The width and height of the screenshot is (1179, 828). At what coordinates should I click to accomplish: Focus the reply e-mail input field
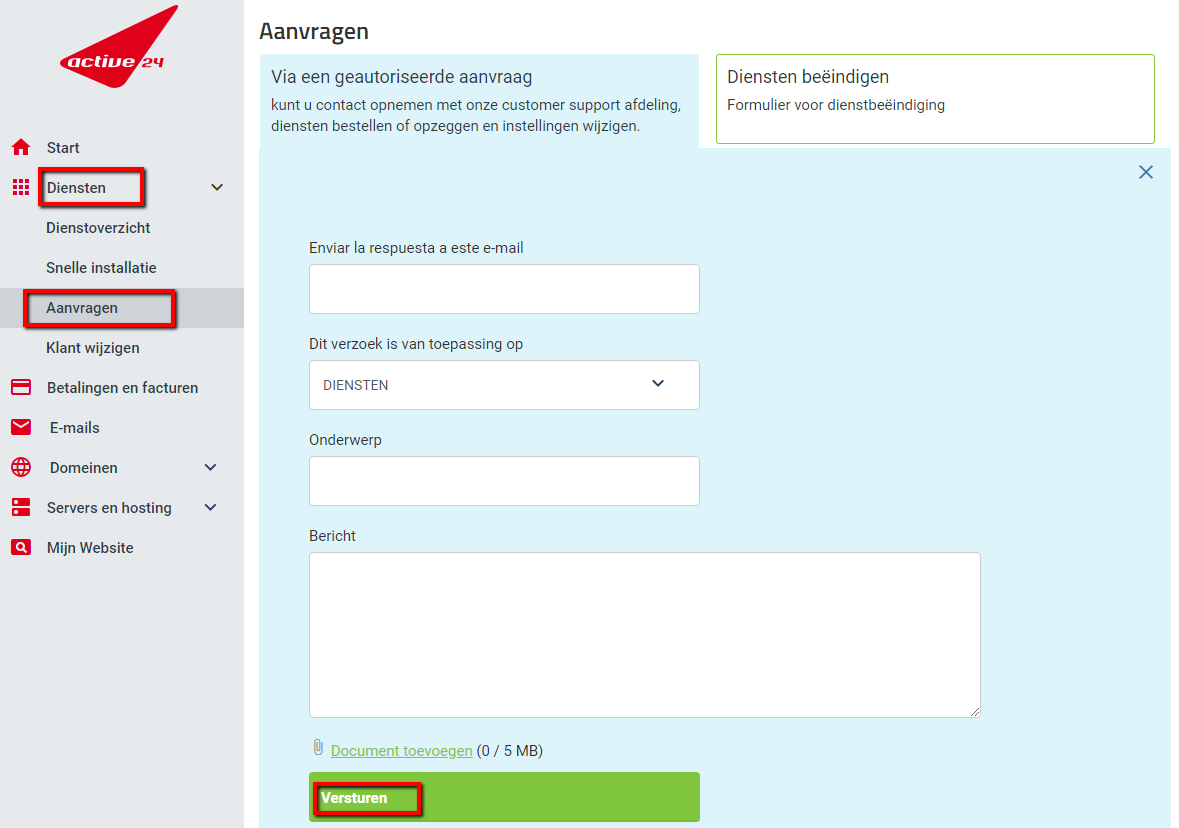504,289
